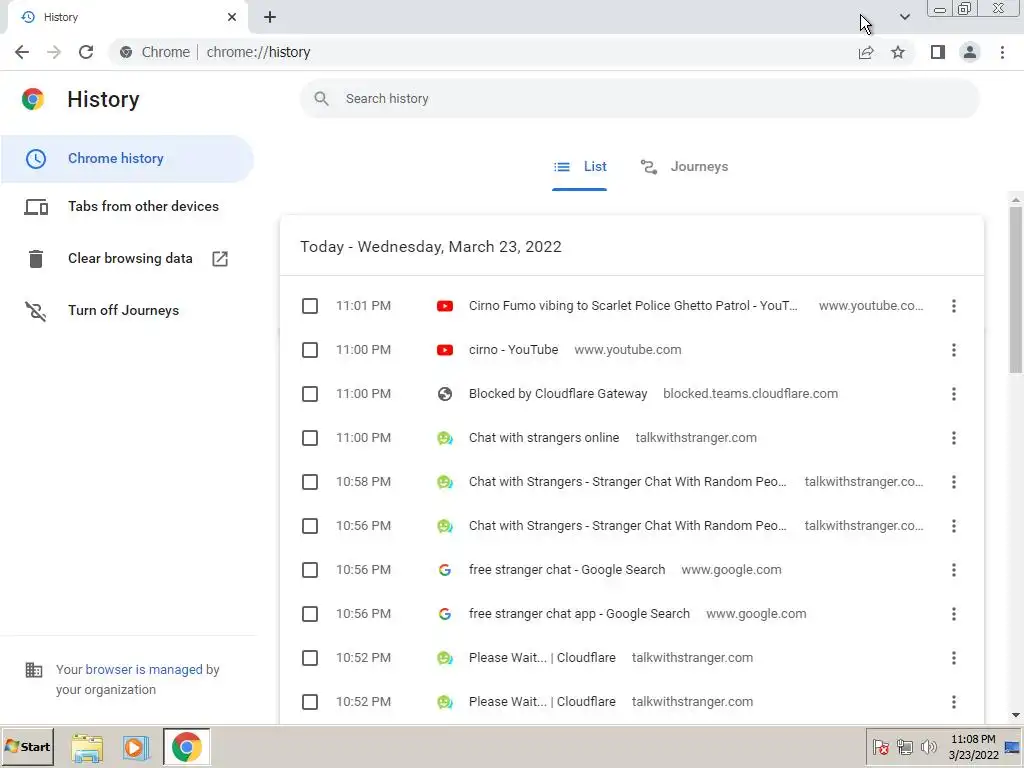Click the Tabs from other devices icon

pyautogui.click(x=36, y=207)
